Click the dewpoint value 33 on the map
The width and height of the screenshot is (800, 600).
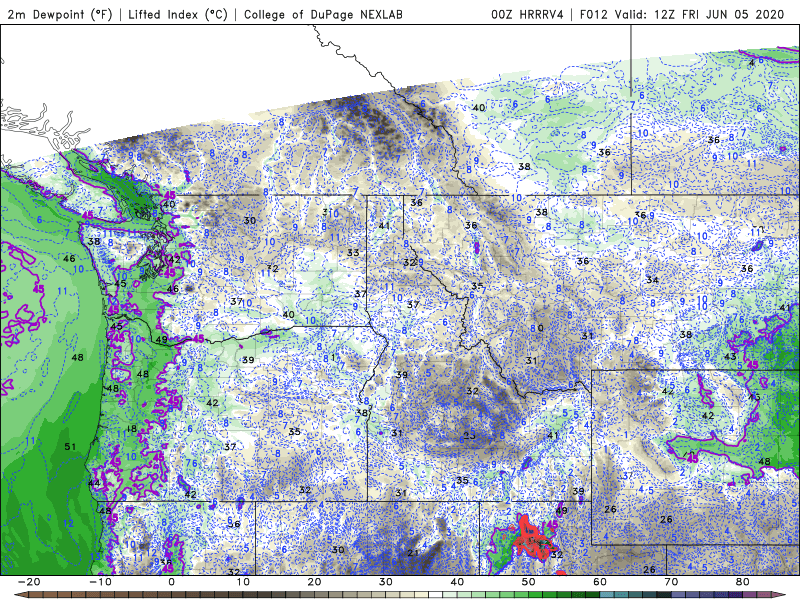(x=353, y=253)
